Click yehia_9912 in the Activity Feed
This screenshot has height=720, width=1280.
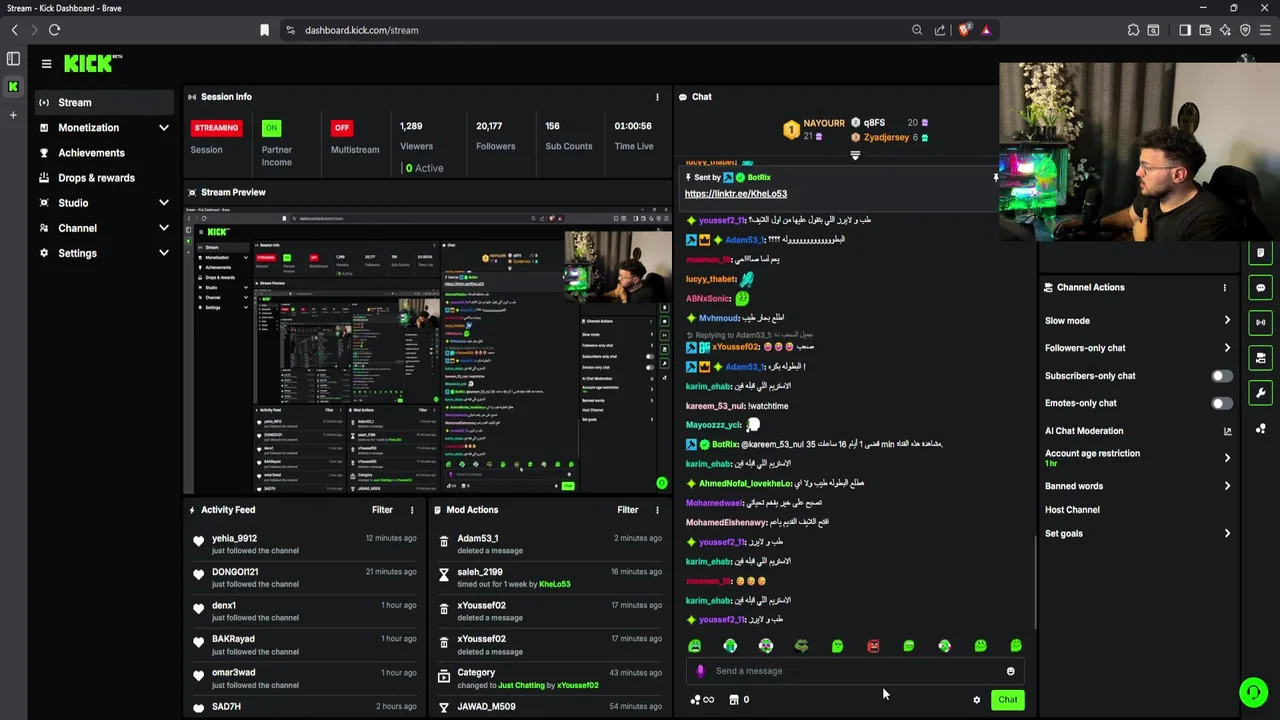pos(234,538)
